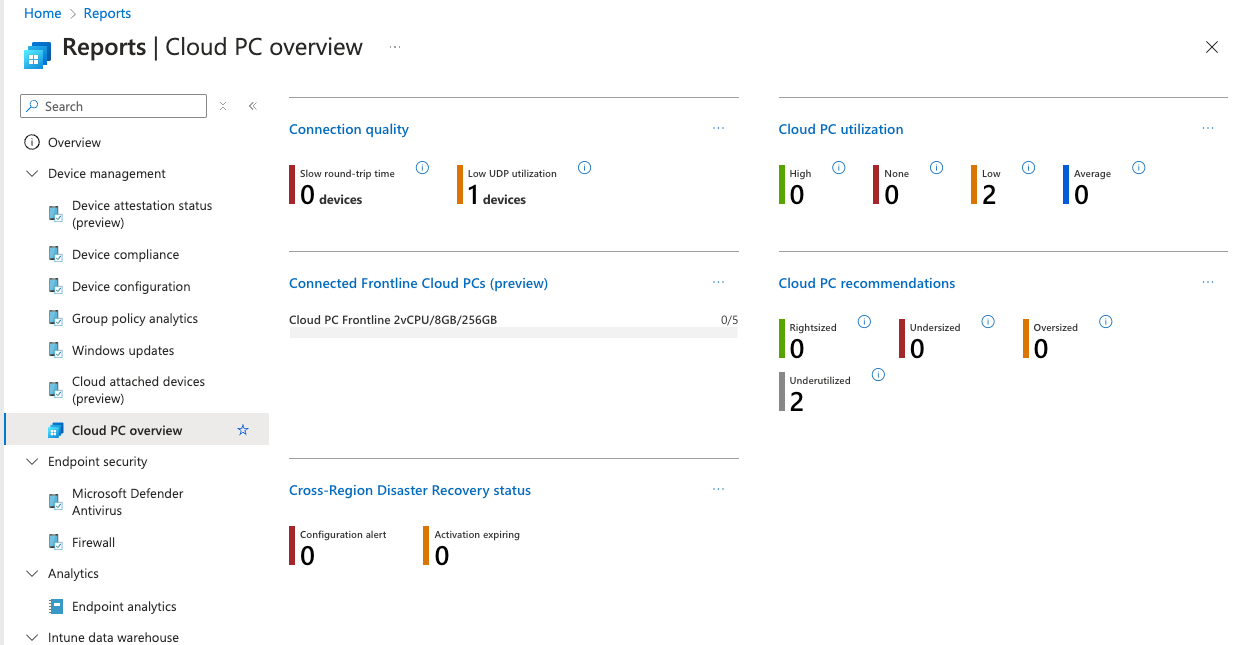Click the Frontline 2vCPU/8GB/256GB usage bar
The image size is (1235, 645).
click(x=513, y=332)
